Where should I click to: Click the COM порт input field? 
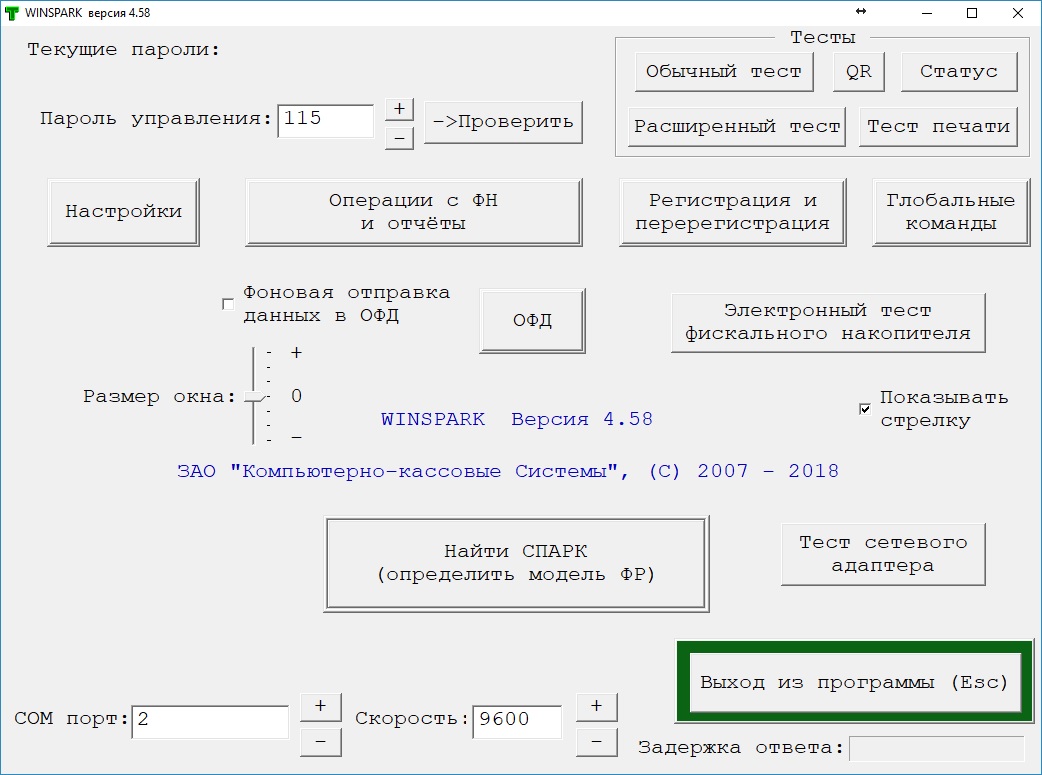click(210, 722)
